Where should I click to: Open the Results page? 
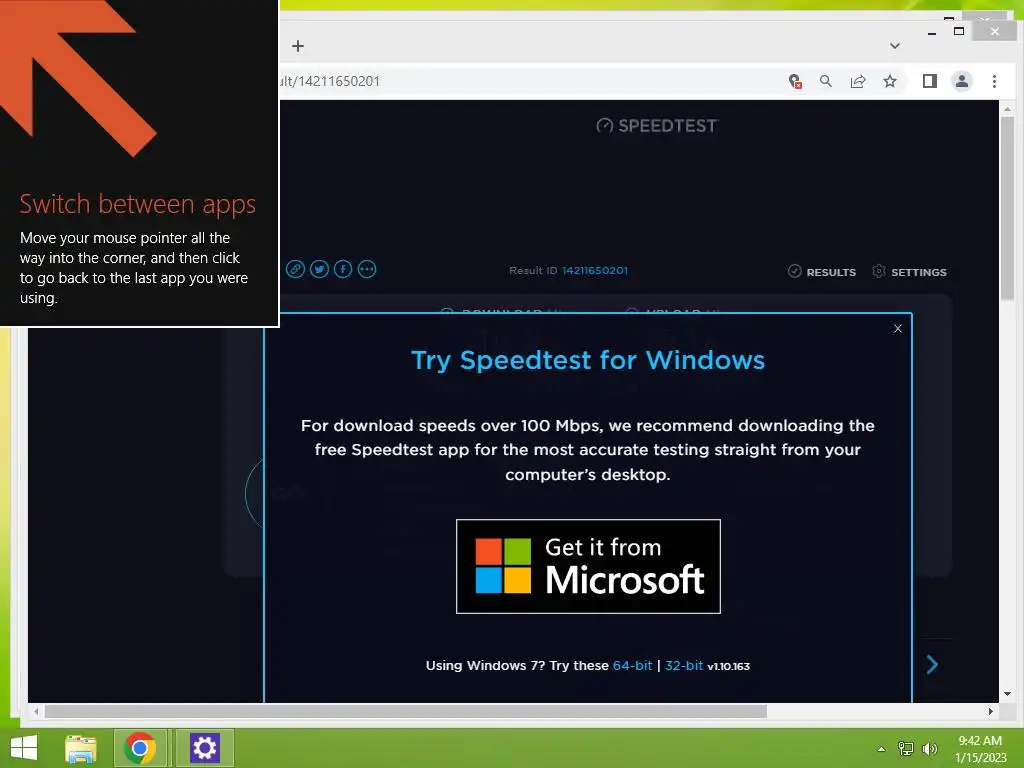[822, 272]
